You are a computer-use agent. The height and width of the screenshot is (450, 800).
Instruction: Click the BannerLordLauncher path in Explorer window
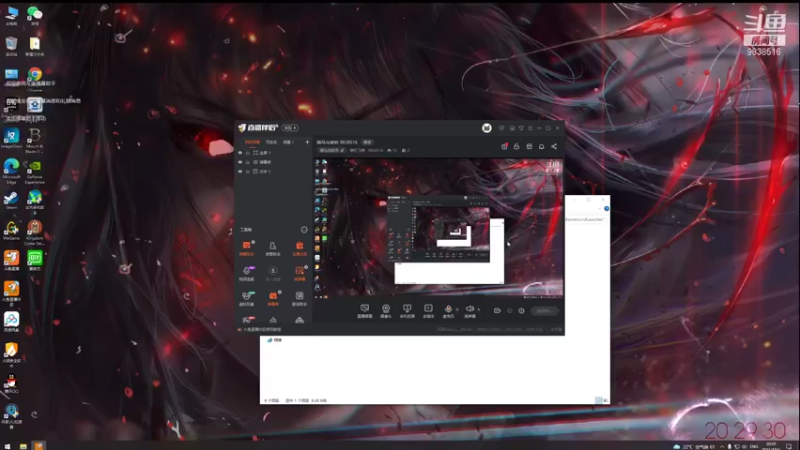(584, 219)
